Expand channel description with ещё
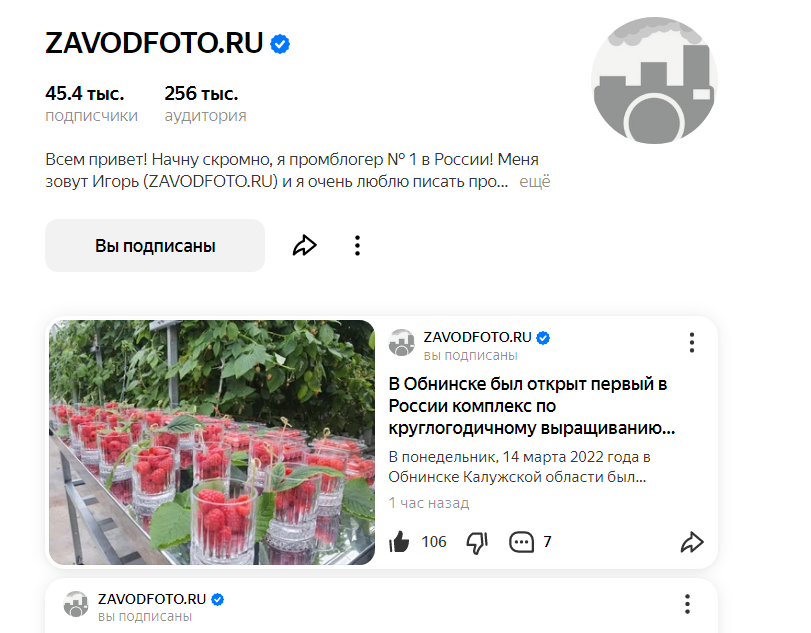 pos(535,182)
